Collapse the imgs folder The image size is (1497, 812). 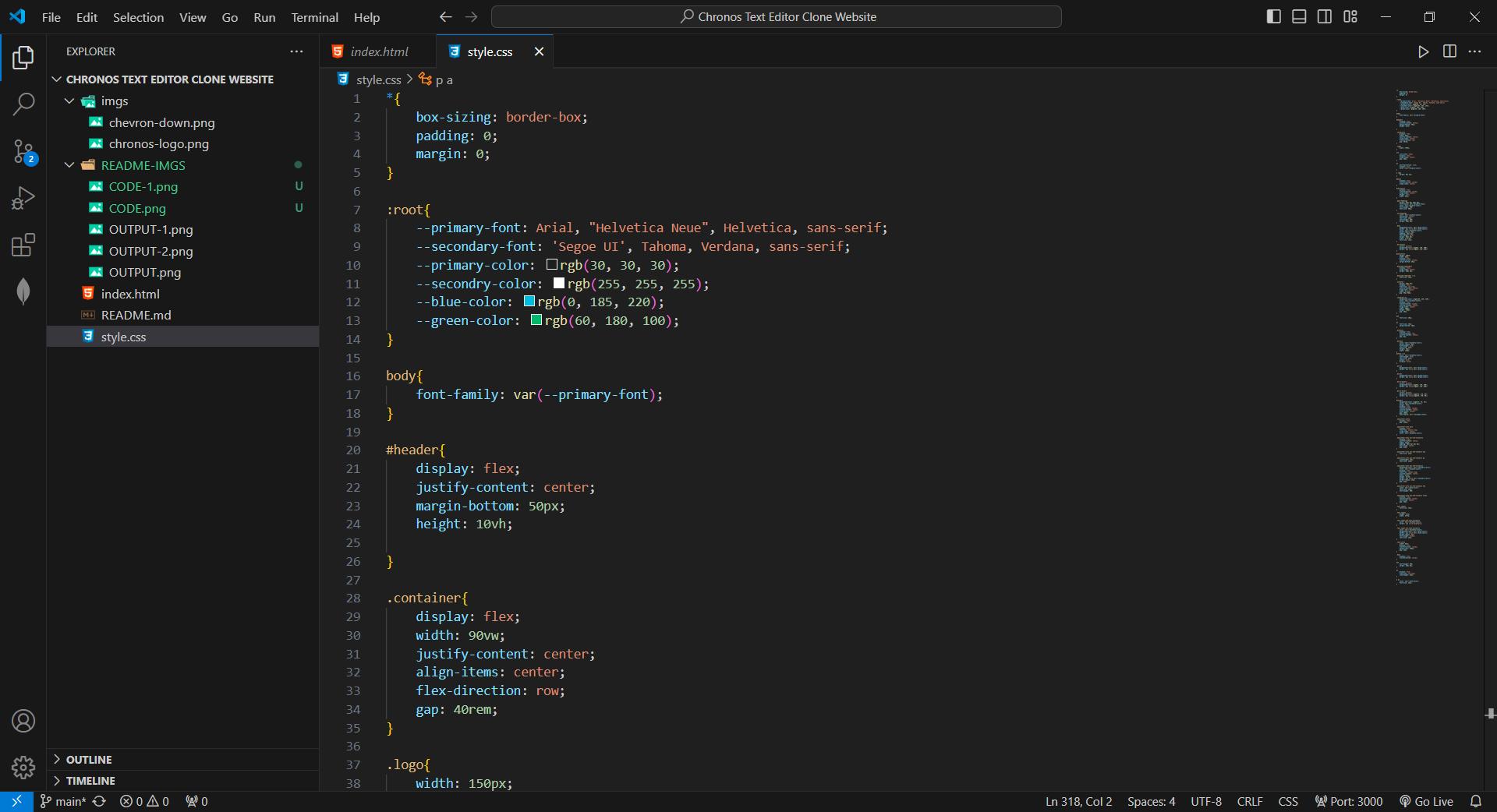pos(69,101)
